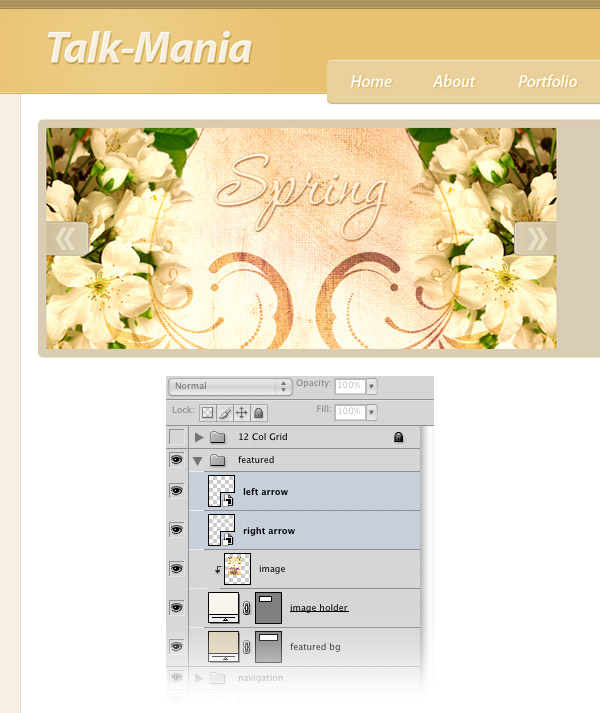Select the featured bg layer name
The width and height of the screenshot is (600, 713).
tap(315, 647)
